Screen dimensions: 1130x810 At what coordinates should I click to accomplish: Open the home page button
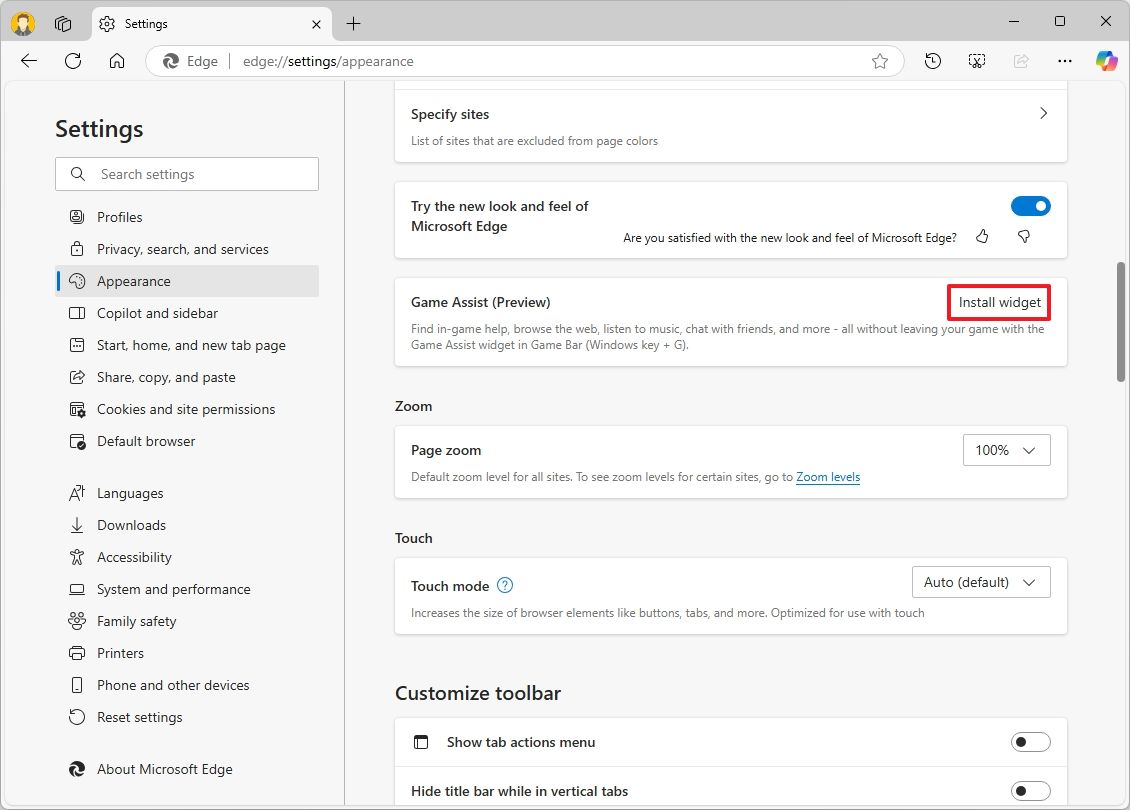pos(117,61)
